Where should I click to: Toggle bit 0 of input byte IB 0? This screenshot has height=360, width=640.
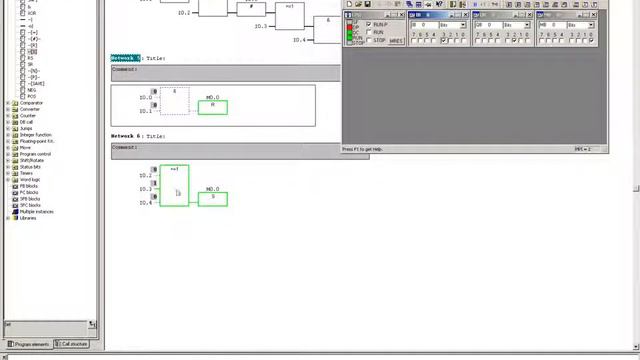464,41
